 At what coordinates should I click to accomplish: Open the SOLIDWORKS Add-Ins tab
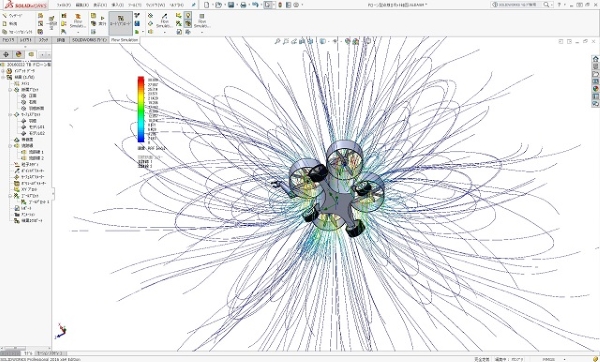point(89,40)
